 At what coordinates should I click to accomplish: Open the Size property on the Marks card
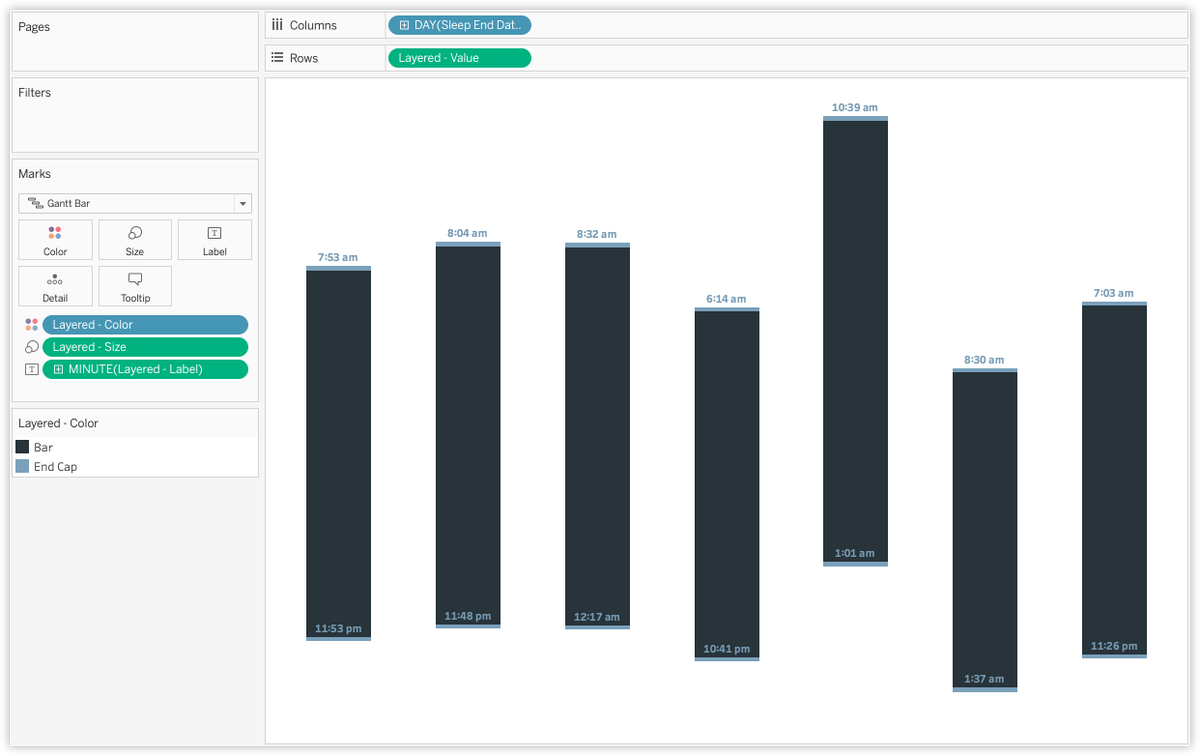135,239
